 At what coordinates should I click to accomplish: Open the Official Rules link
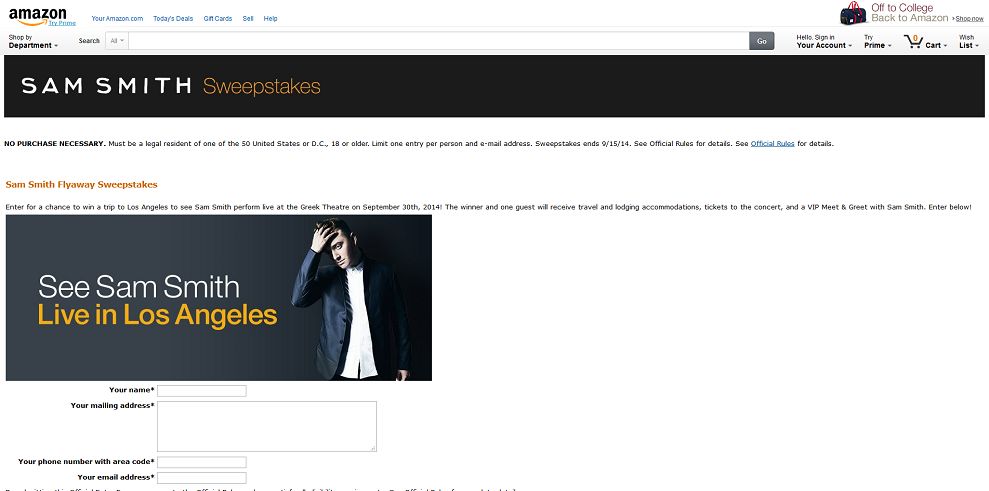pos(772,144)
